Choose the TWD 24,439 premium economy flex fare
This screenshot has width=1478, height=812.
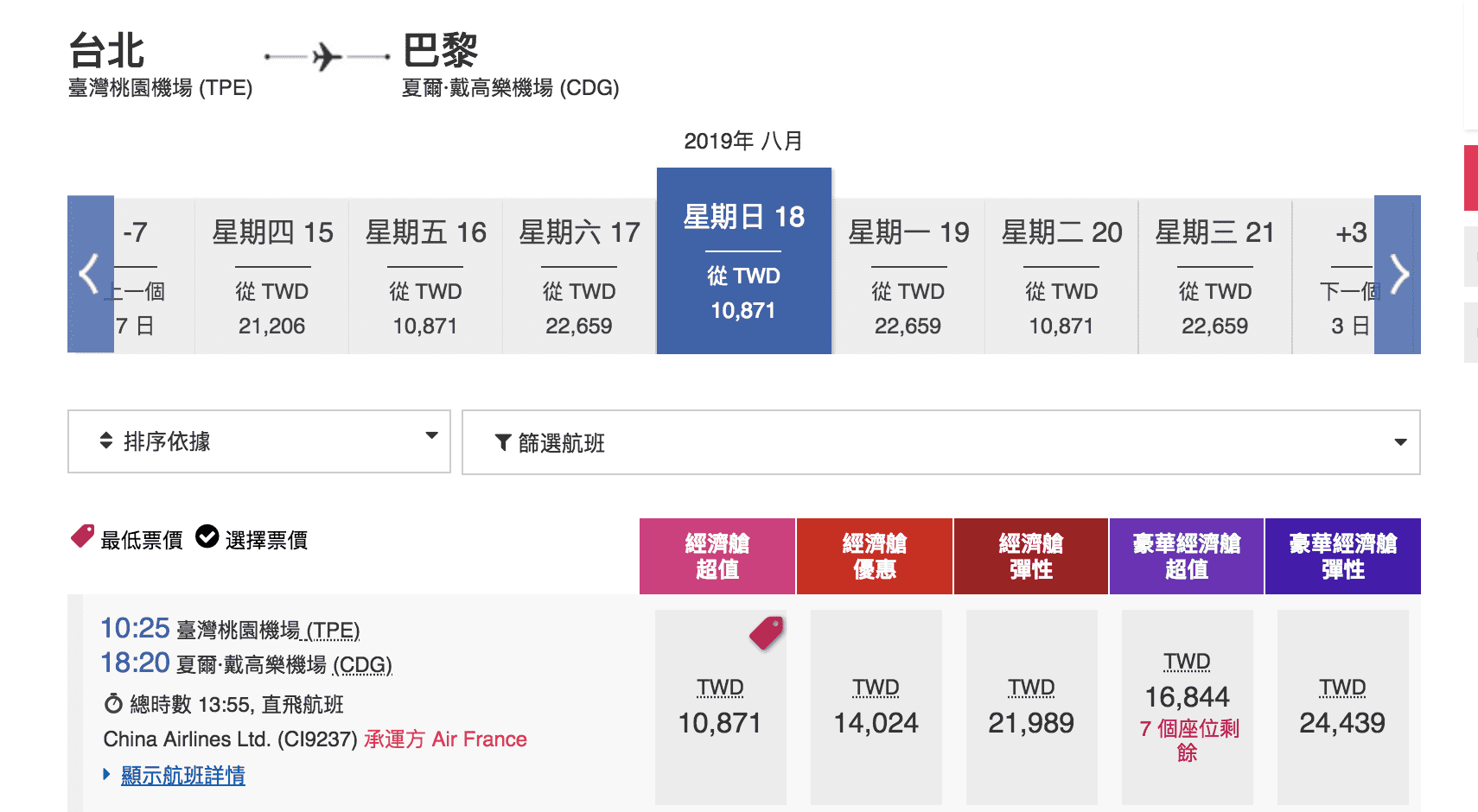tap(1342, 707)
